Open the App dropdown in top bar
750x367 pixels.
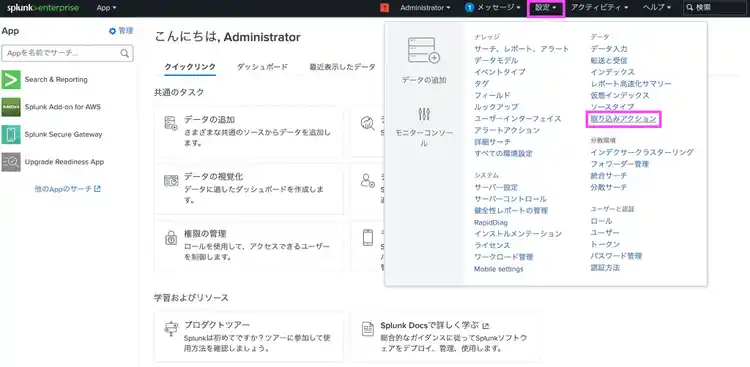106,8
